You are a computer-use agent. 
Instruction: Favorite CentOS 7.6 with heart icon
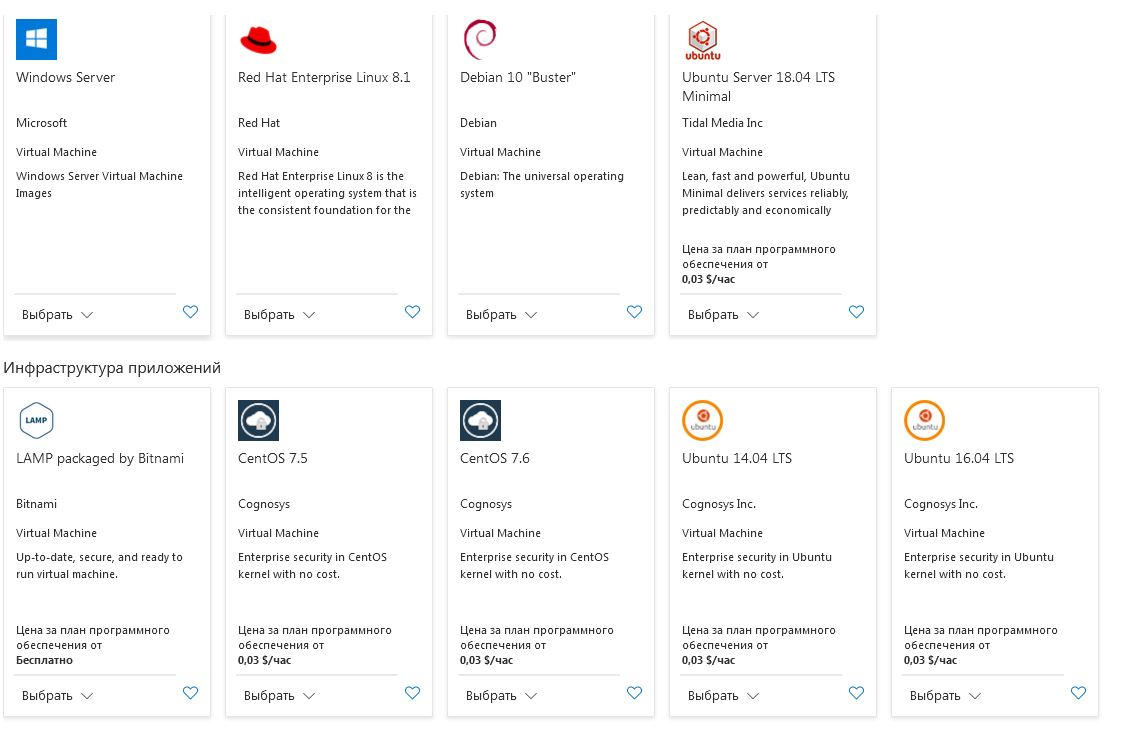click(635, 693)
